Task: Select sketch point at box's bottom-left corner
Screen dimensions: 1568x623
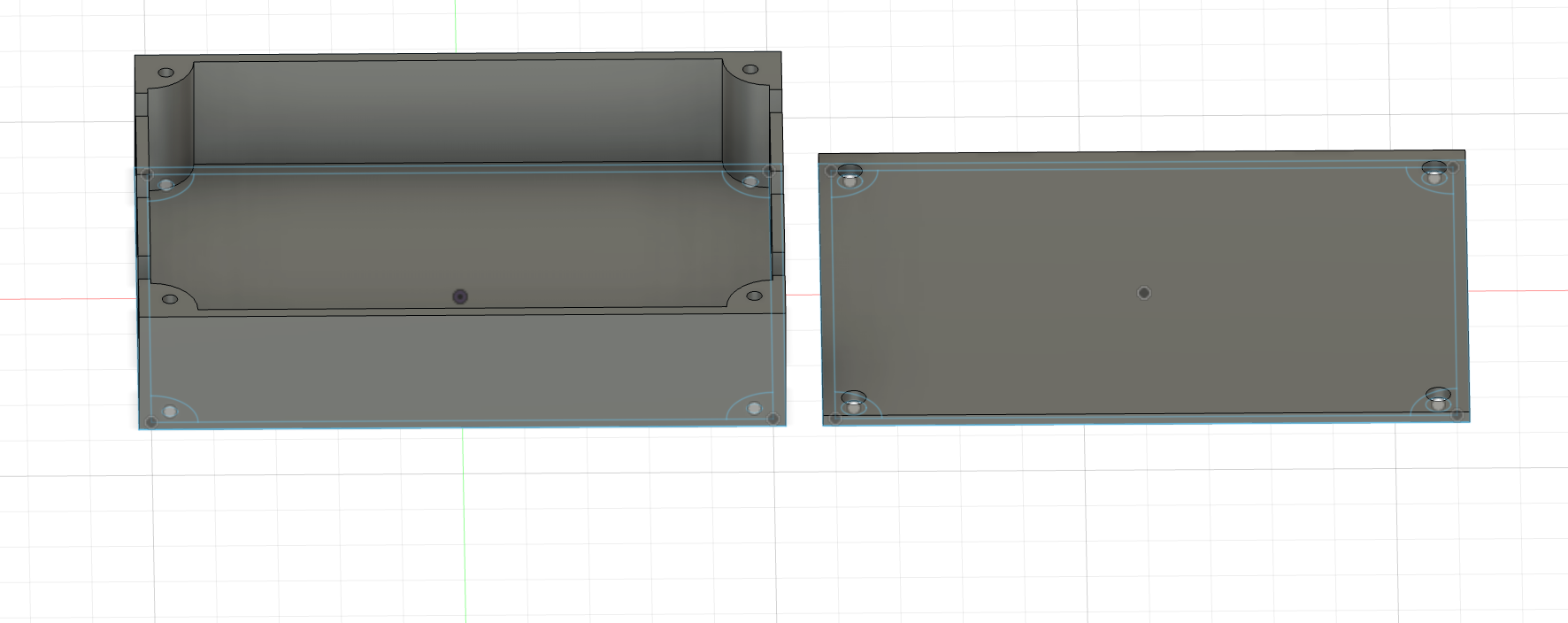Action: pos(151,422)
